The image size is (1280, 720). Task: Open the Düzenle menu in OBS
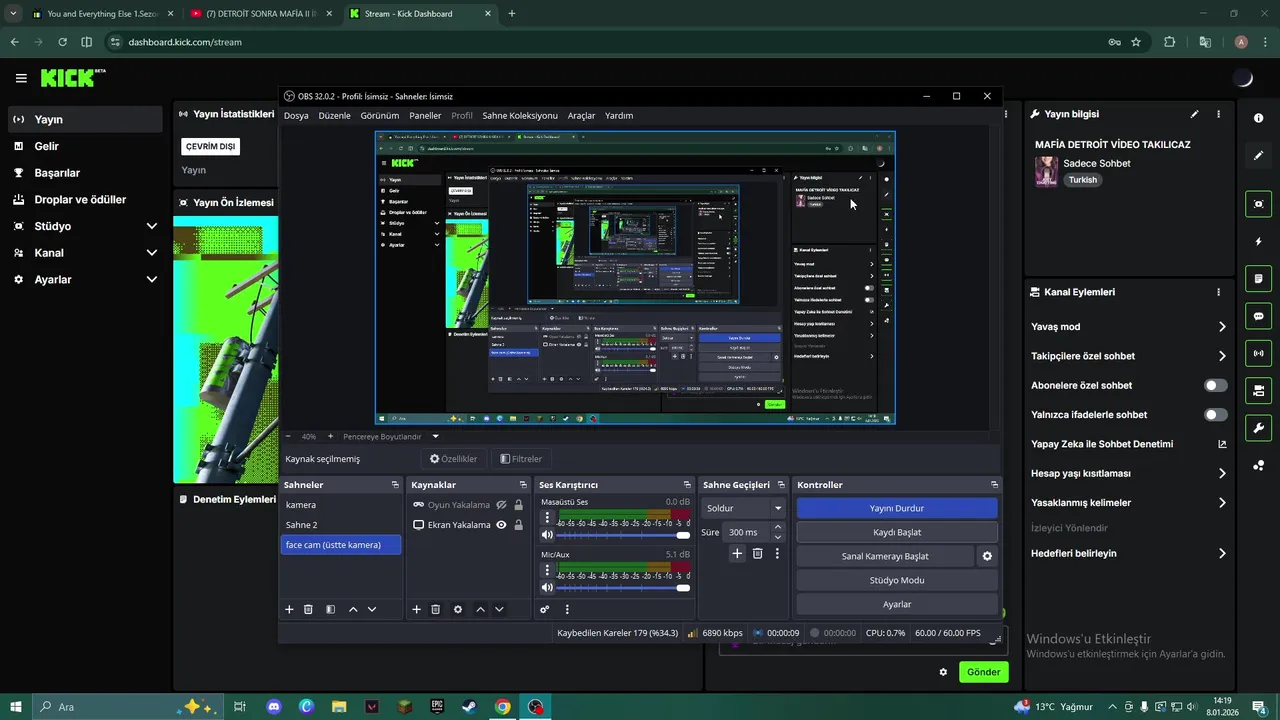(x=334, y=116)
